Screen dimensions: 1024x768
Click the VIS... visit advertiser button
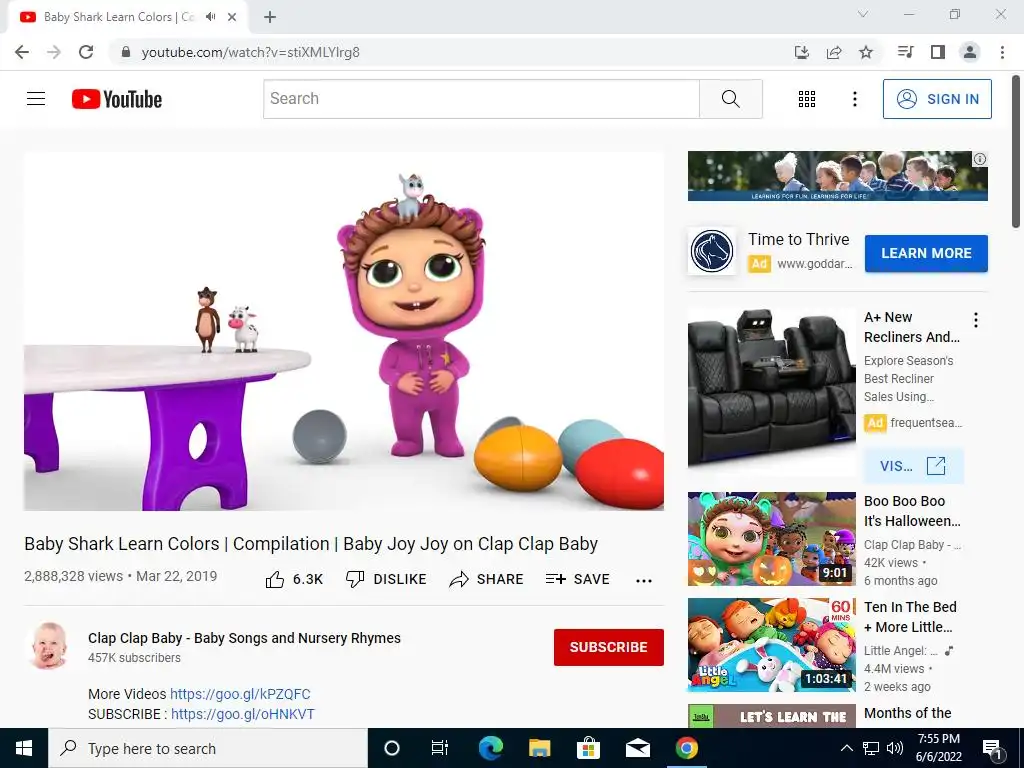pos(913,466)
